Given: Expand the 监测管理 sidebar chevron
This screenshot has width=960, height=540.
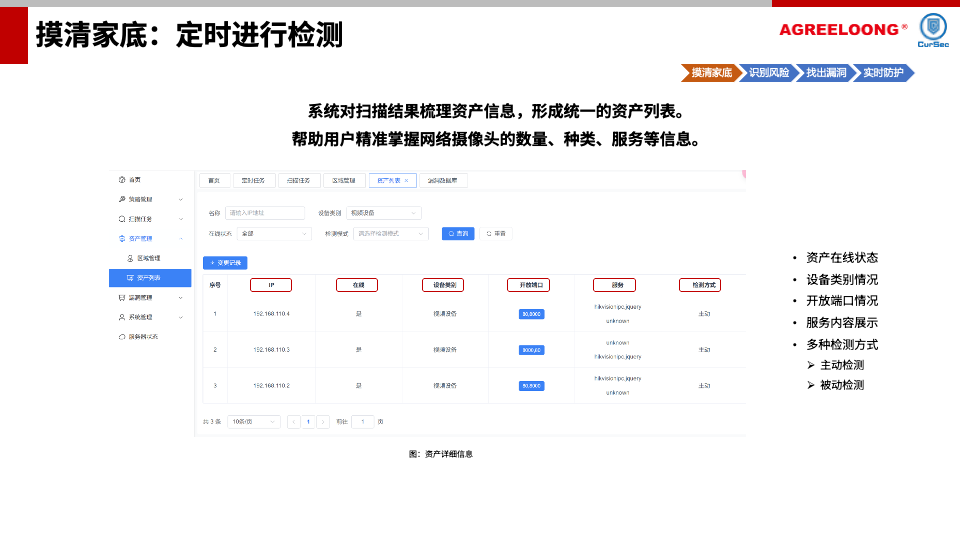Looking at the screenshot, I should [181, 298].
